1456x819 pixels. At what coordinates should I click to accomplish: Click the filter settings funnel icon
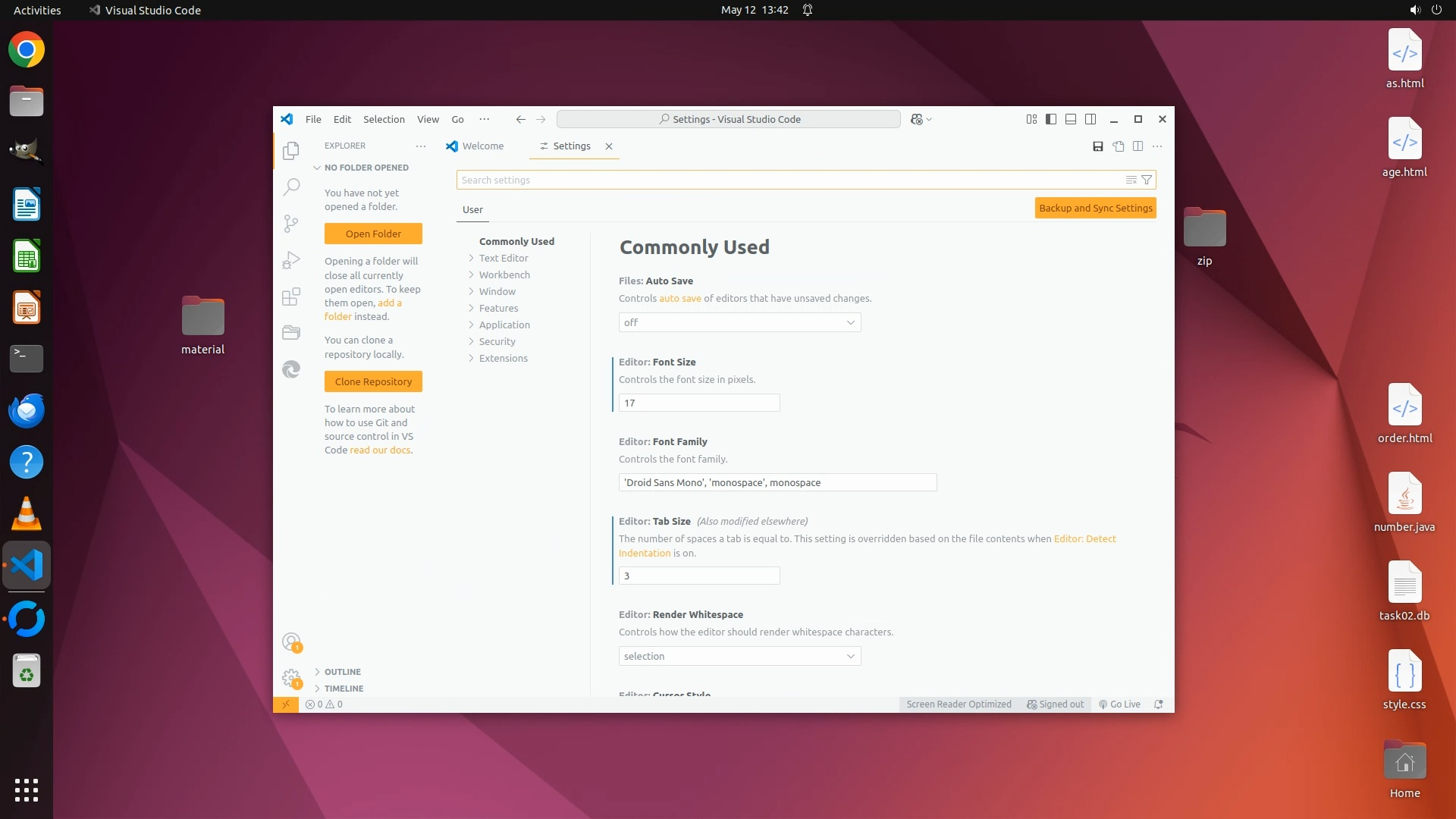click(1147, 180)
